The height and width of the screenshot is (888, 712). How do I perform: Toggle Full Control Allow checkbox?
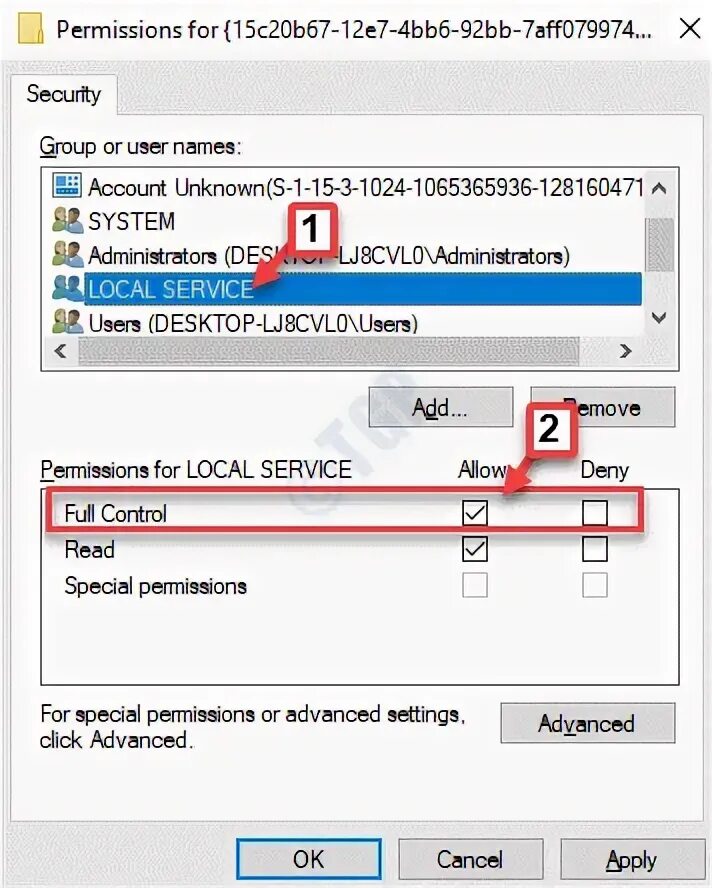click(x=475, y=513)
